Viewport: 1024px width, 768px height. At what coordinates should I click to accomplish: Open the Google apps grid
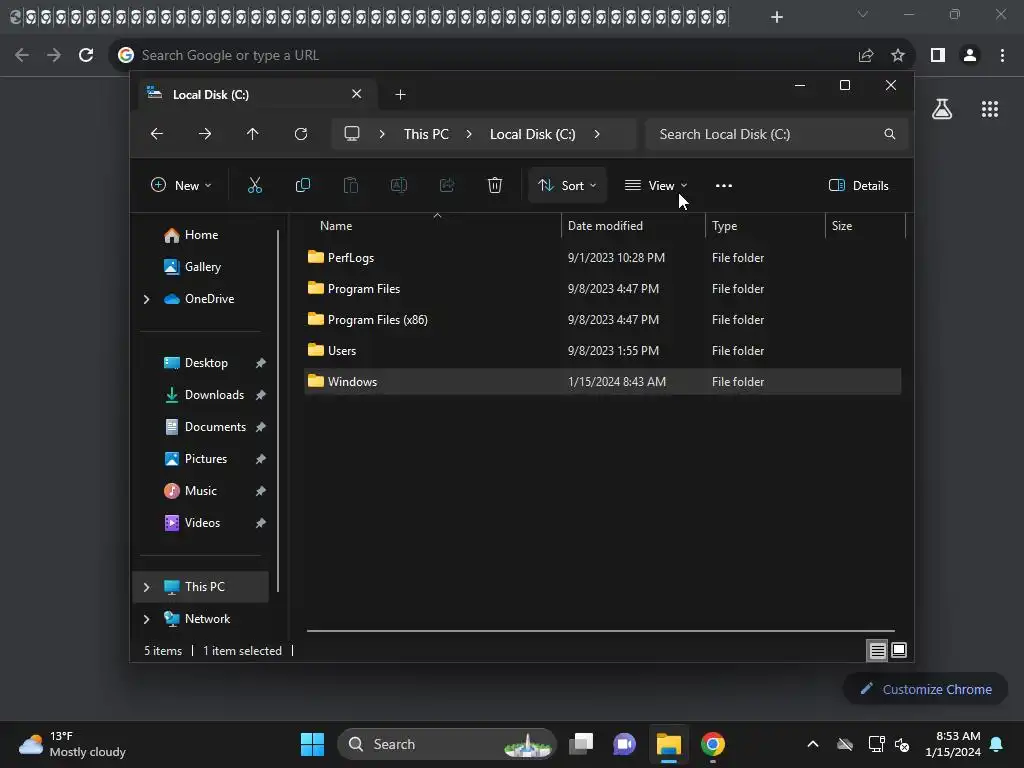990,109
